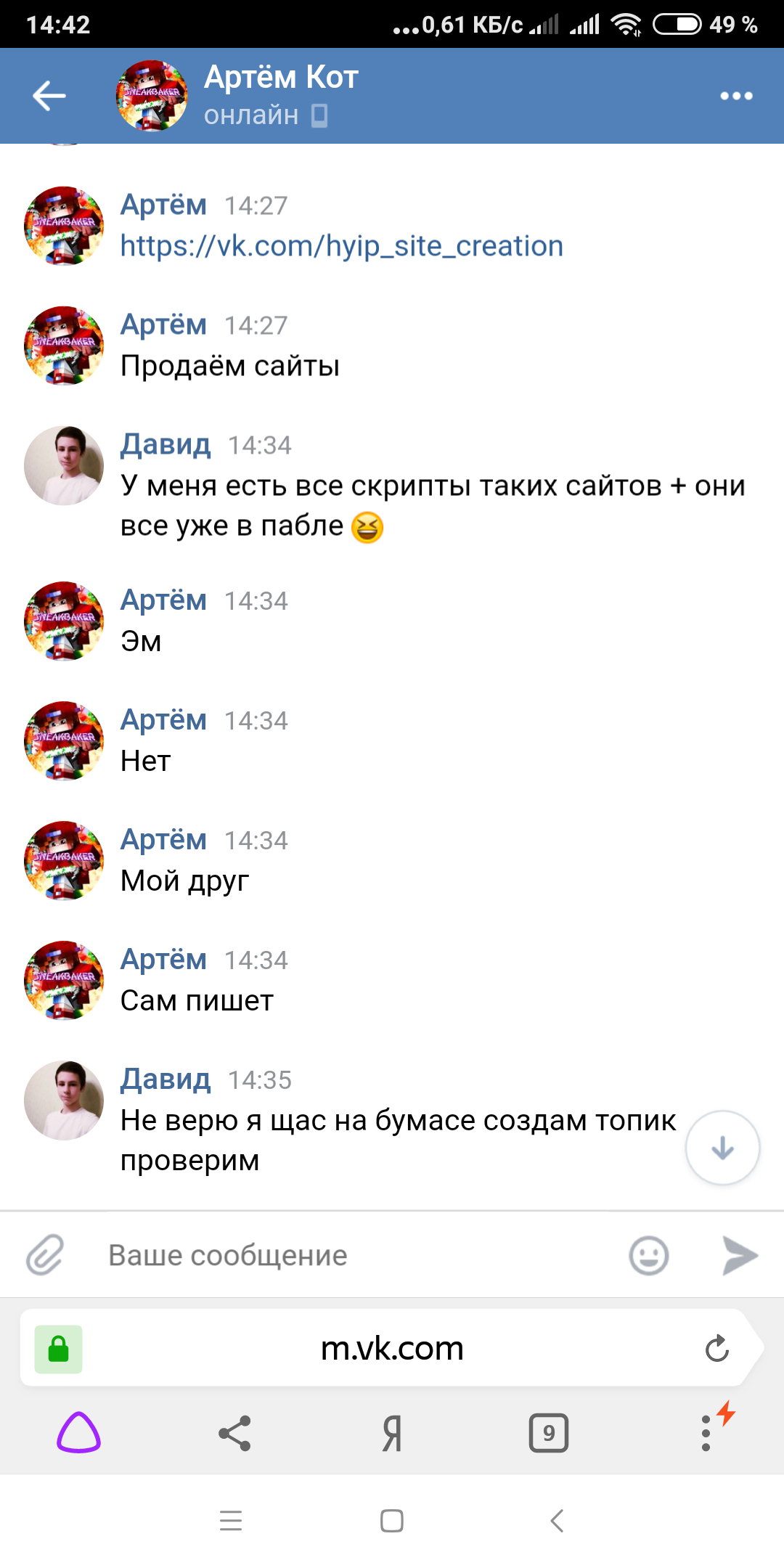
Task: Tap the paperclip attachment icon
Action: point(45,1255)
